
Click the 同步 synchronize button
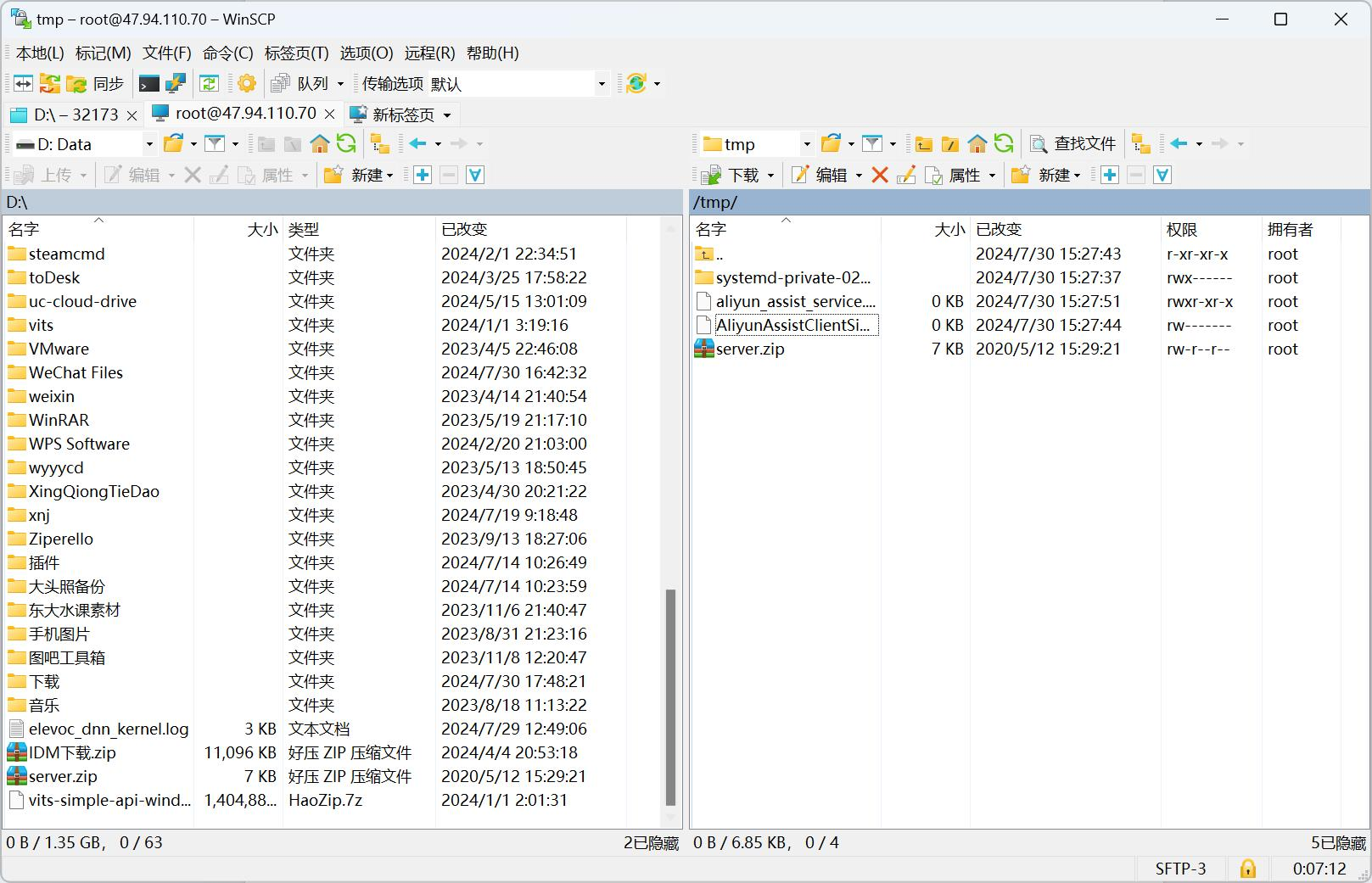pos(95,83)
